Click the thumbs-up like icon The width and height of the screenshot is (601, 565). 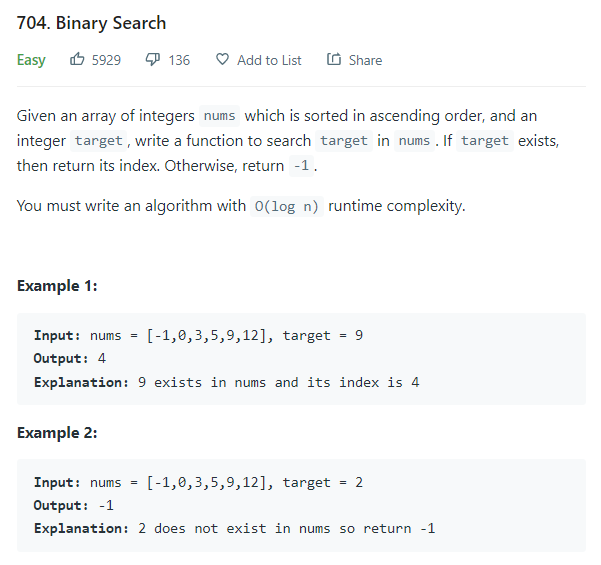click(77, 59)
